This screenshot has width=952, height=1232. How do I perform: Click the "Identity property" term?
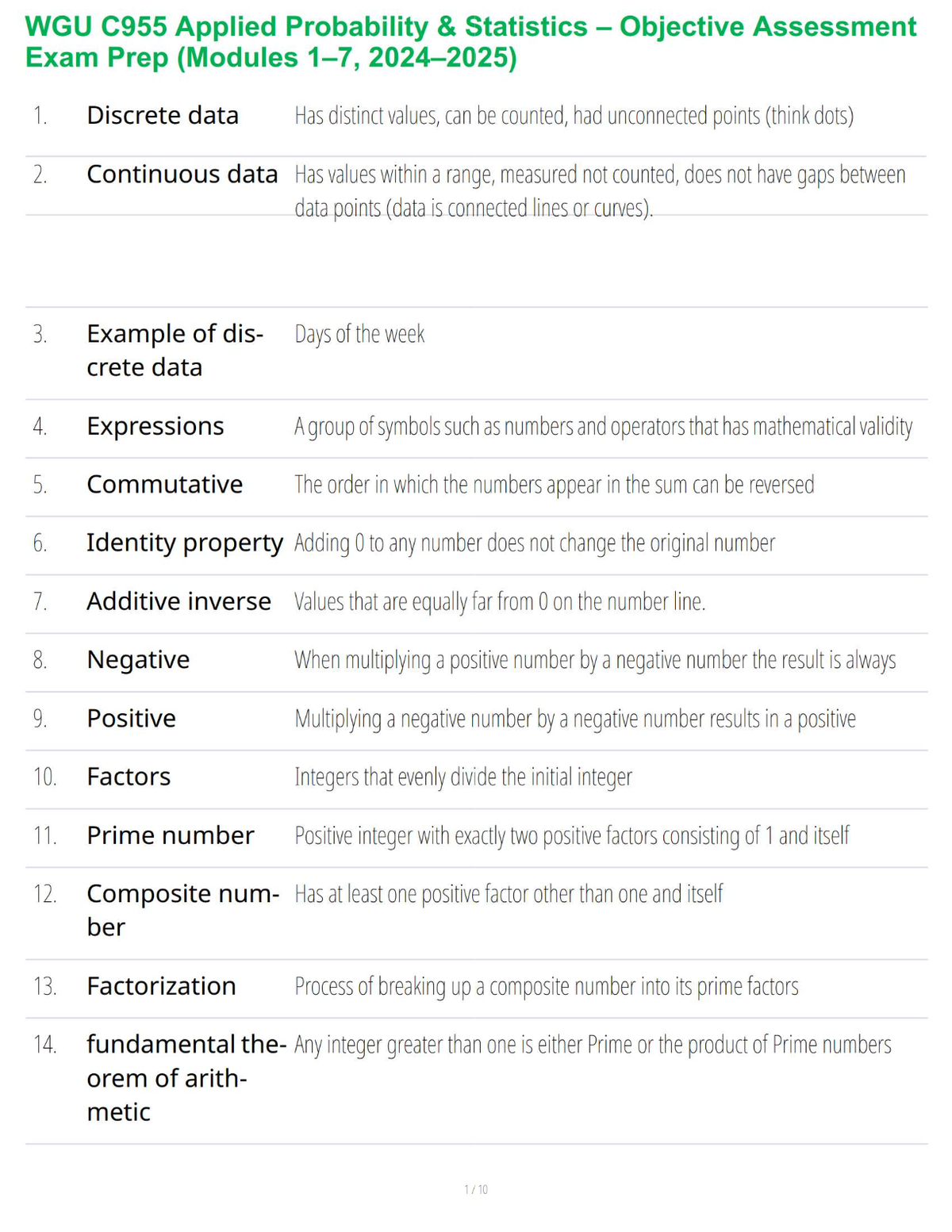[x=185, y=543]
